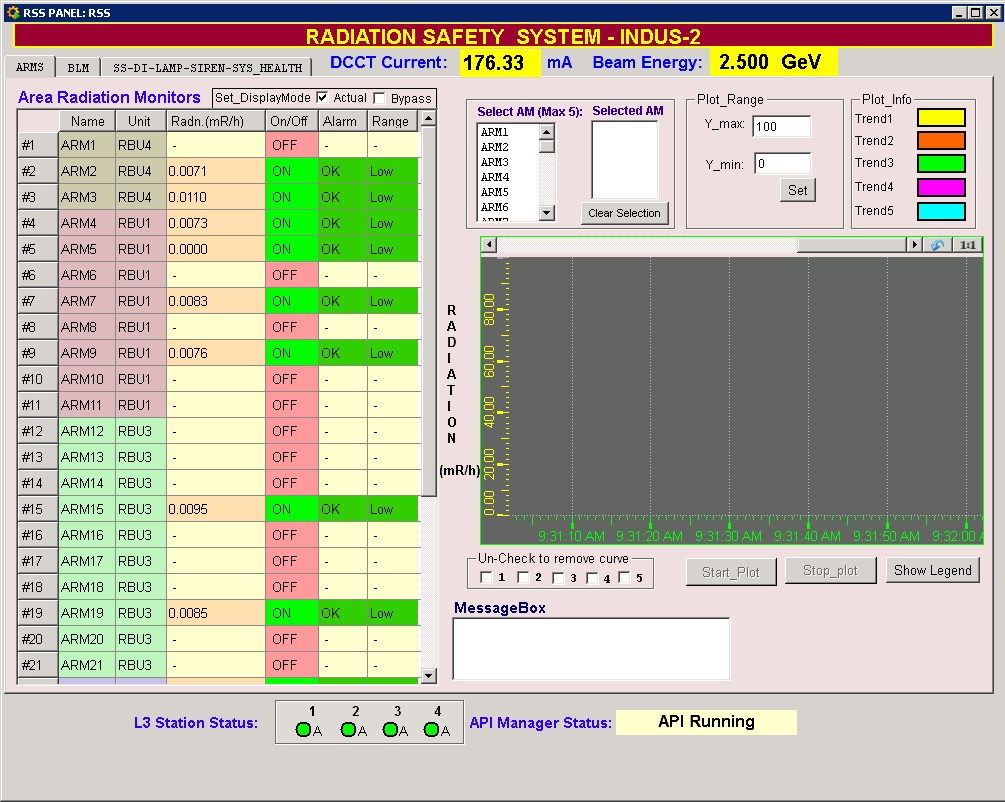Click the Trend4 magenta color swatch

pyautogui.click(x=941, y=187)
